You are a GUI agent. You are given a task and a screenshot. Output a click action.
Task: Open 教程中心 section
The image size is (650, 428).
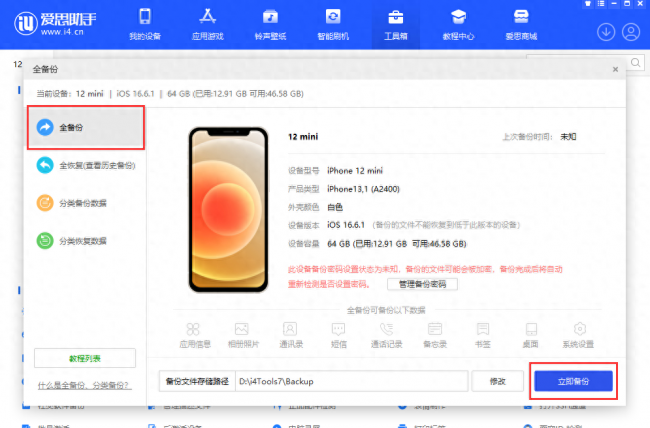[x=458, y=24]
